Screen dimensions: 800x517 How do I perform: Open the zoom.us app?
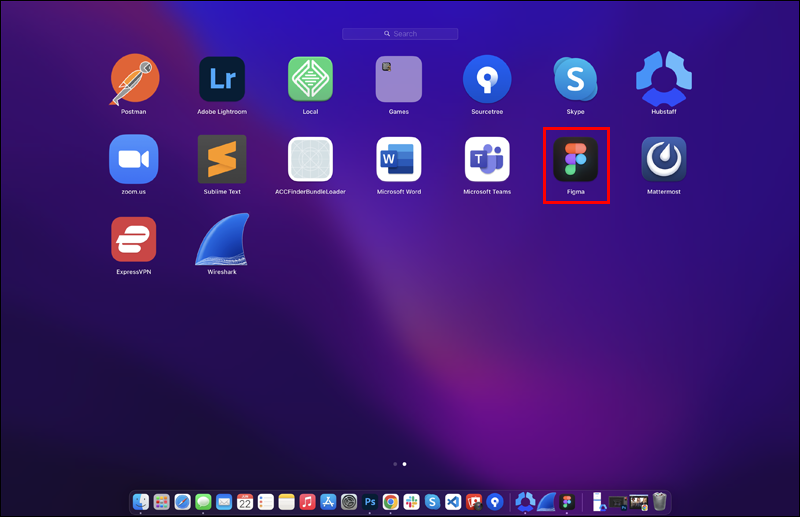click(134, 159)
